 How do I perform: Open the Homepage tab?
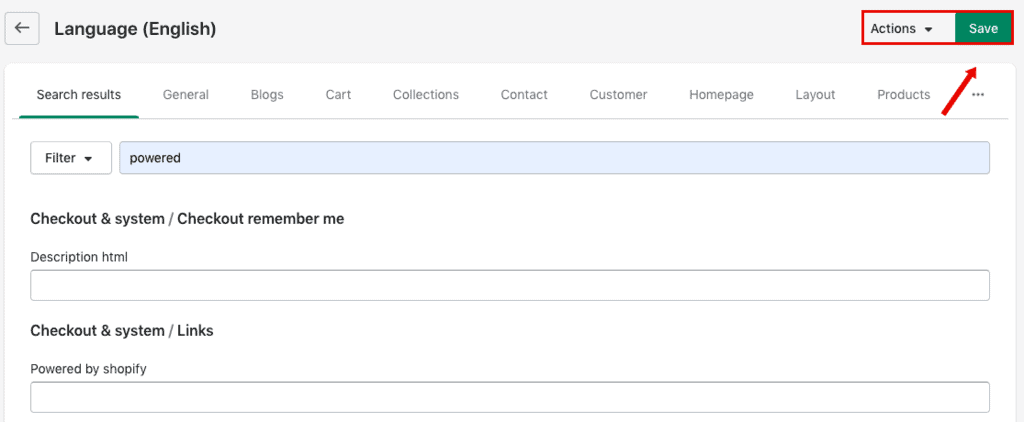(x=721, y=95)
